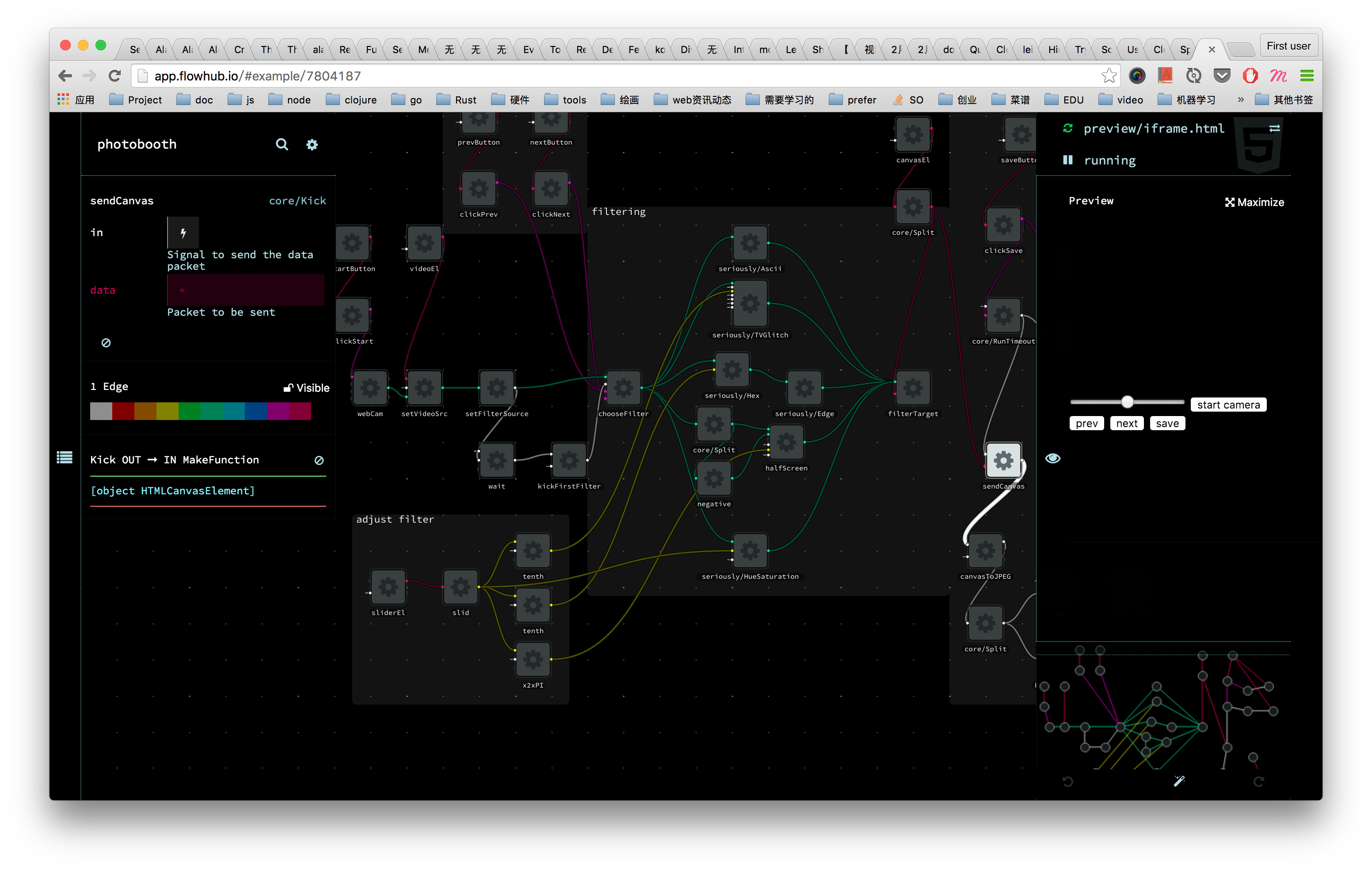This screenshot has width=1372, height=871.
Task: Expand the bookmarks overflow chevron
Action: pyautogui.click(x=1240, y=100)
